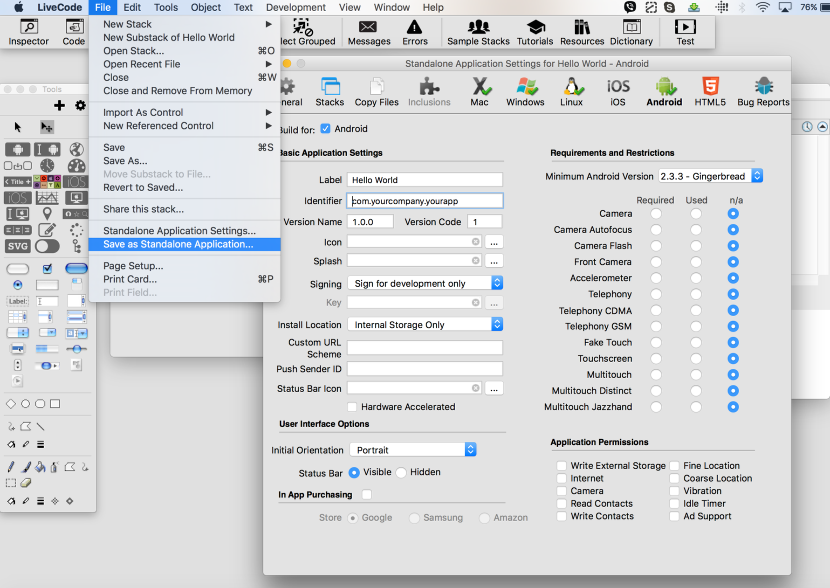Viewport: 830px width, 588px height.
Task: Check the Write External Storage permission
Action: [x=562, y=466]
